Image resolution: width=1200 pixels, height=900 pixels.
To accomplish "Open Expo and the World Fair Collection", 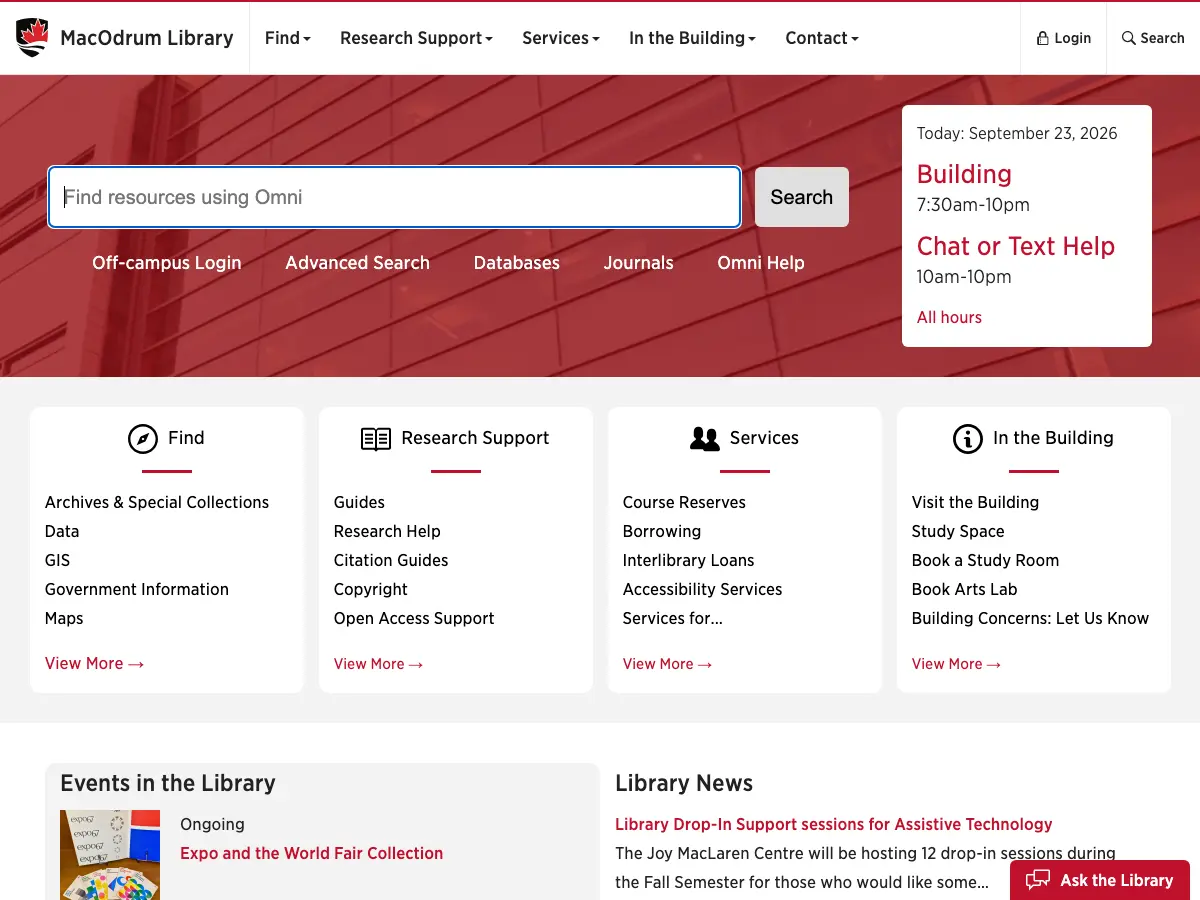I will pyautogui.click(x=311, y=853).
